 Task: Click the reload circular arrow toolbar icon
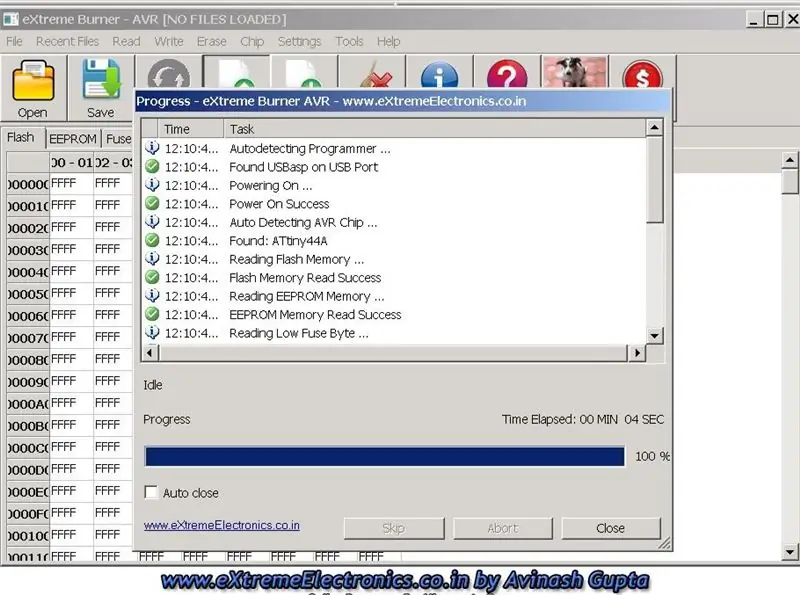(x=169, y=73)
